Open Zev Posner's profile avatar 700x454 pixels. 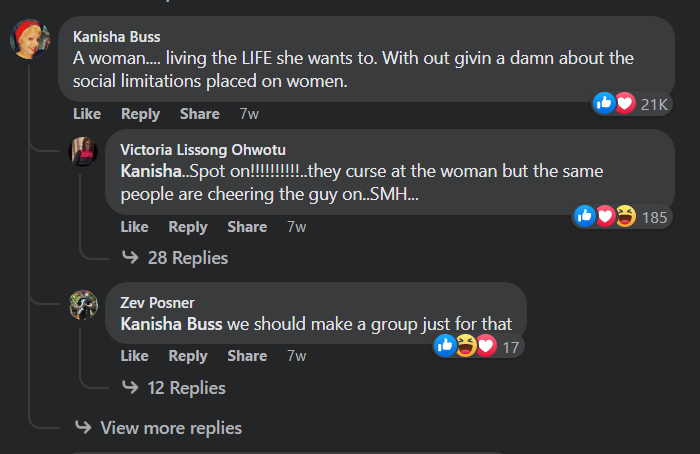point(83,305)
